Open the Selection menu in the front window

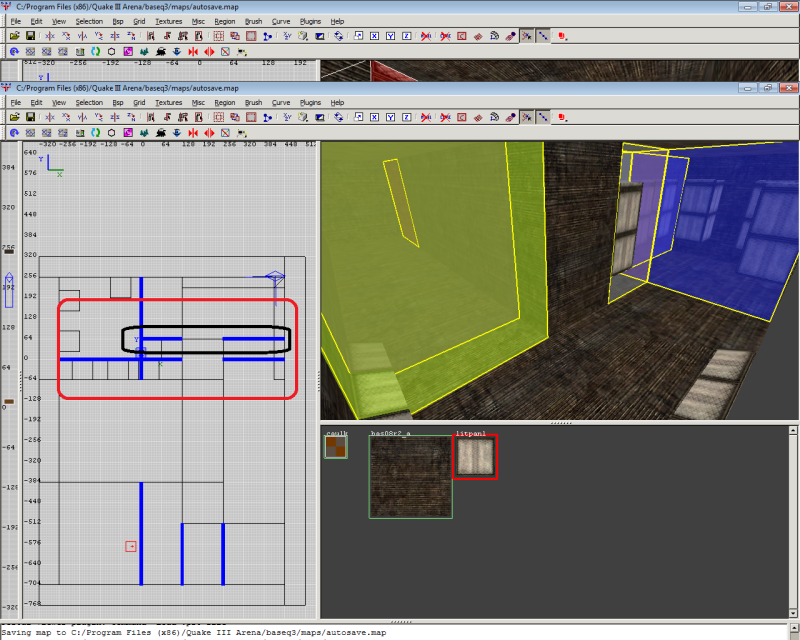(89, 103)
